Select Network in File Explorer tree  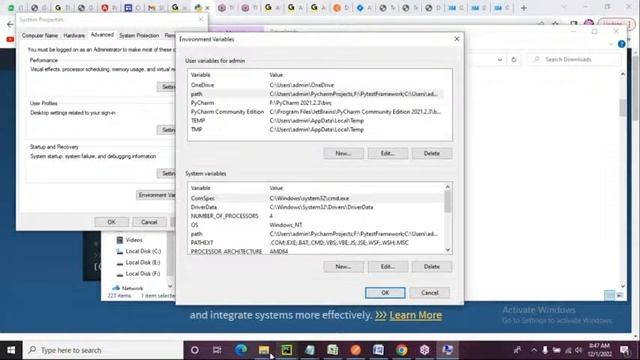coord(128,288)
